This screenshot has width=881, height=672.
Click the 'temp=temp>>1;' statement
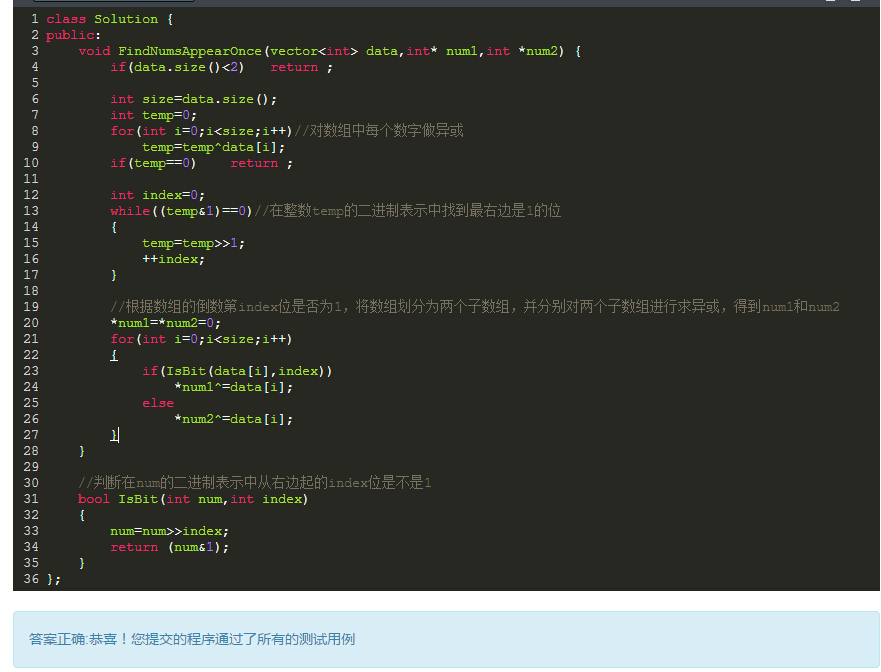(x=193, y=243)
